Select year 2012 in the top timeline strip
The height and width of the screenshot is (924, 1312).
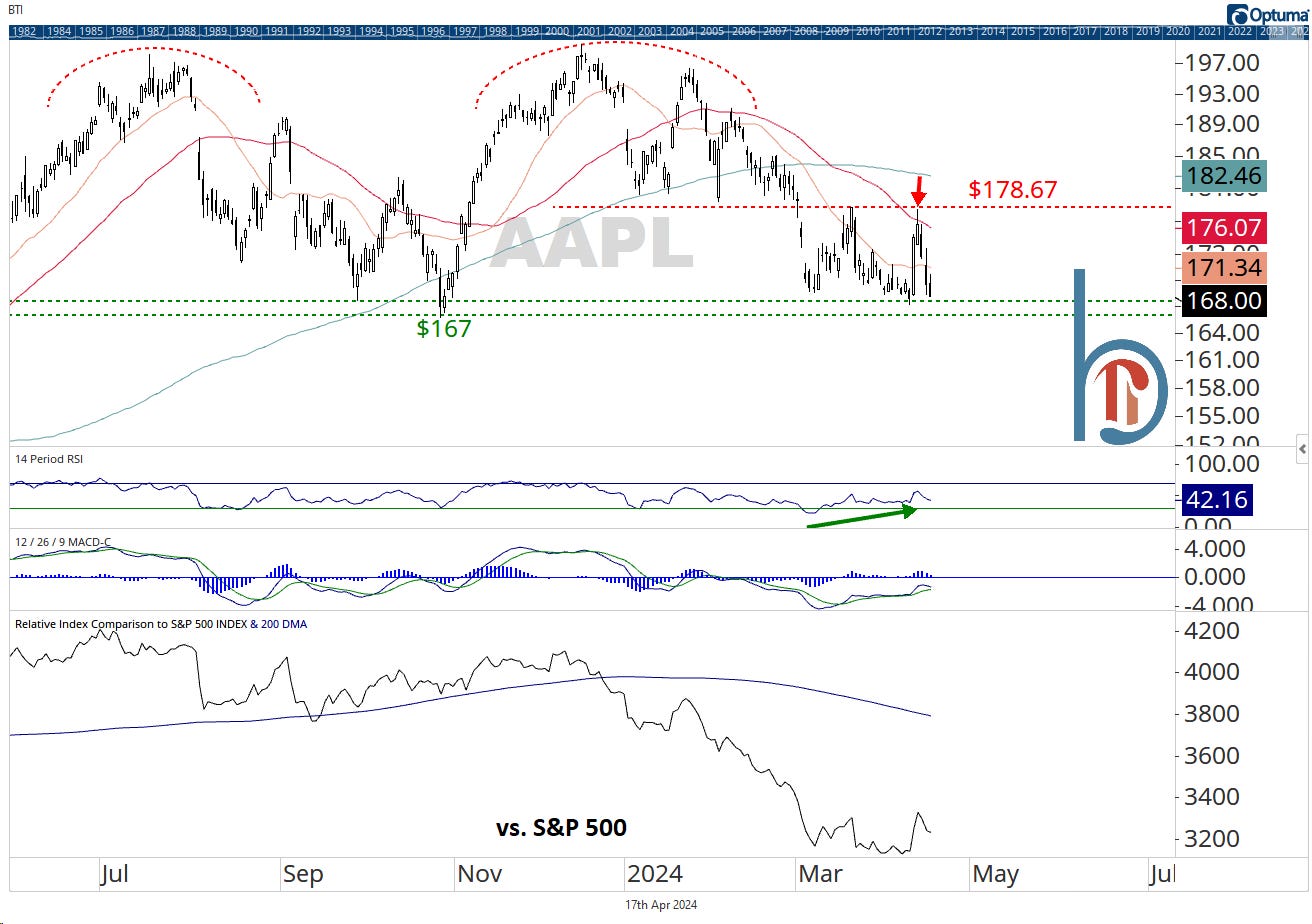(x=930, y=32)
